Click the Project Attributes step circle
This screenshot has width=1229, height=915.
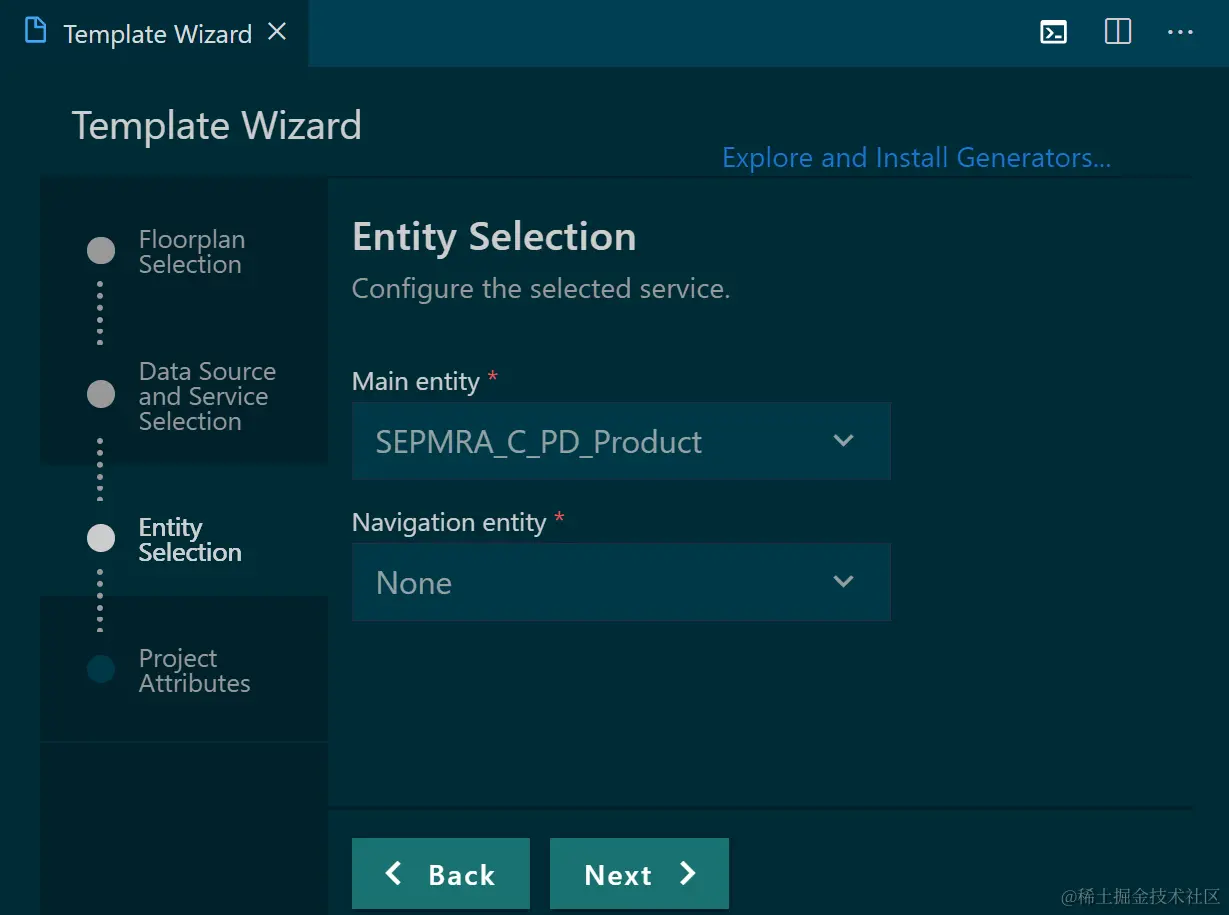pyautogui.click(x=101, y=669)
